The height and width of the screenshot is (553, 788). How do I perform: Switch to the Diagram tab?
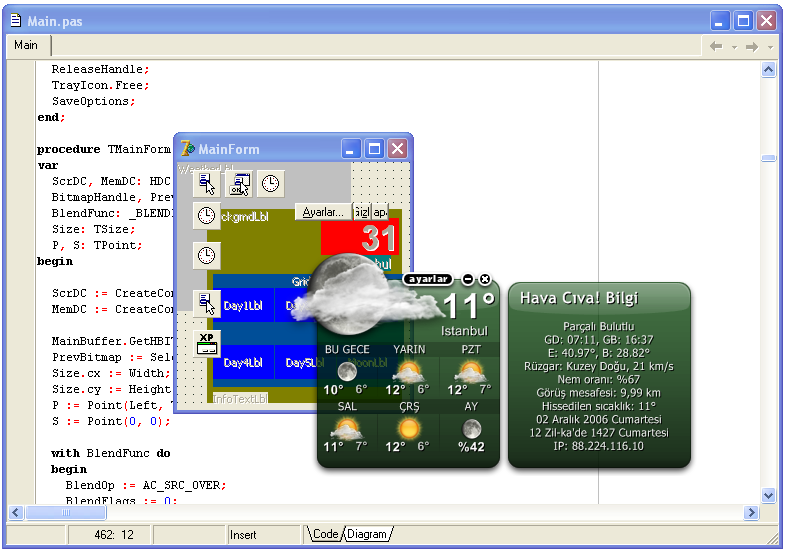[367, 534]
